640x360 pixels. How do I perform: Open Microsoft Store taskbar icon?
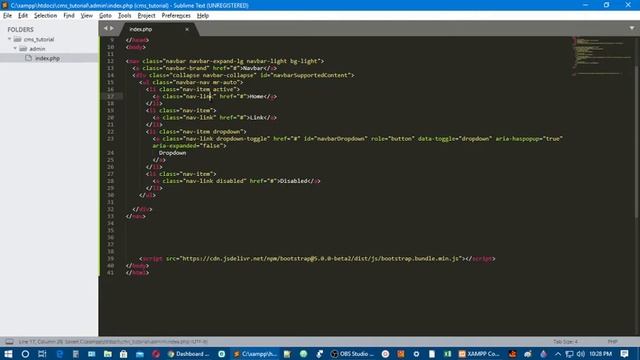pyautogui.click(x=124, y=354)
